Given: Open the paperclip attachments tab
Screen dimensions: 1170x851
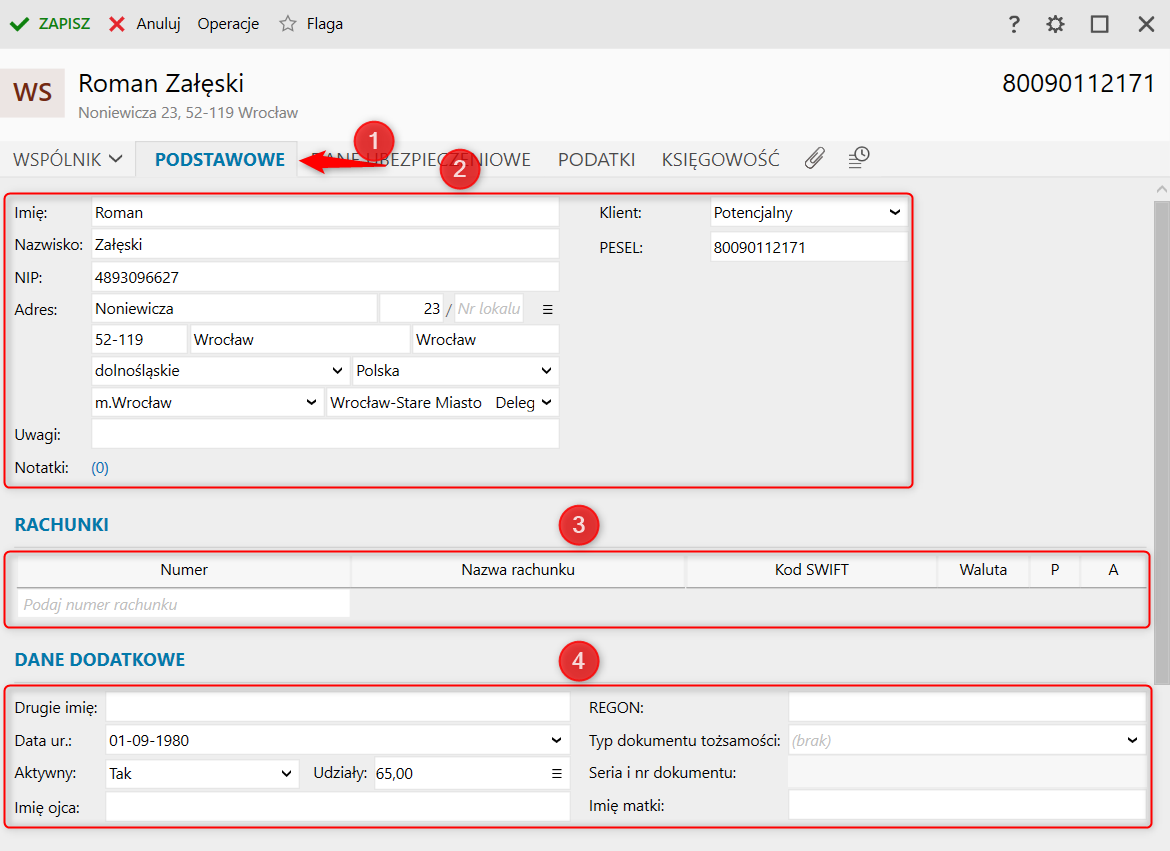Looking at the screenshot, I should pyautogui.click(x=815, y=158).
